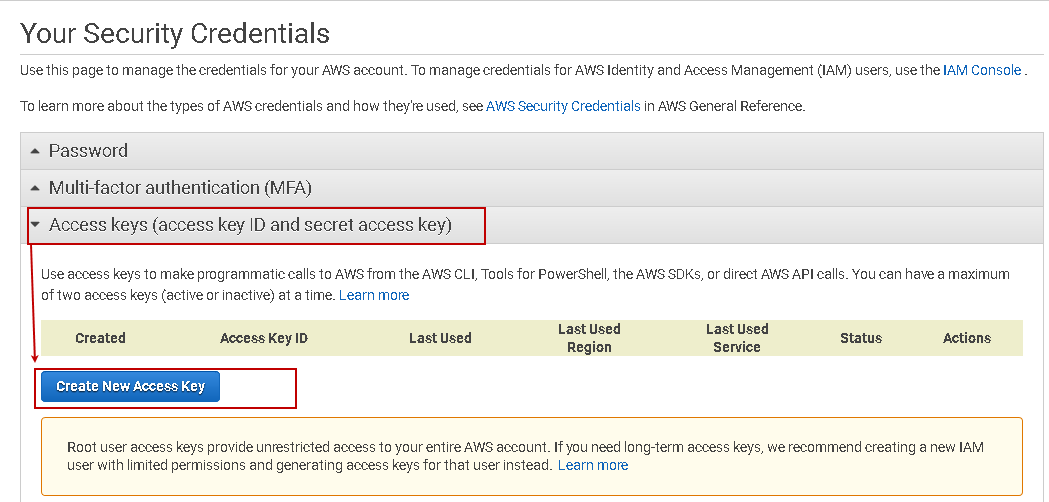This screenshot has width=1049, height=502.
Task: Click the Access Key ID column header
Action: pyautogui.click(x=264, y=338)
